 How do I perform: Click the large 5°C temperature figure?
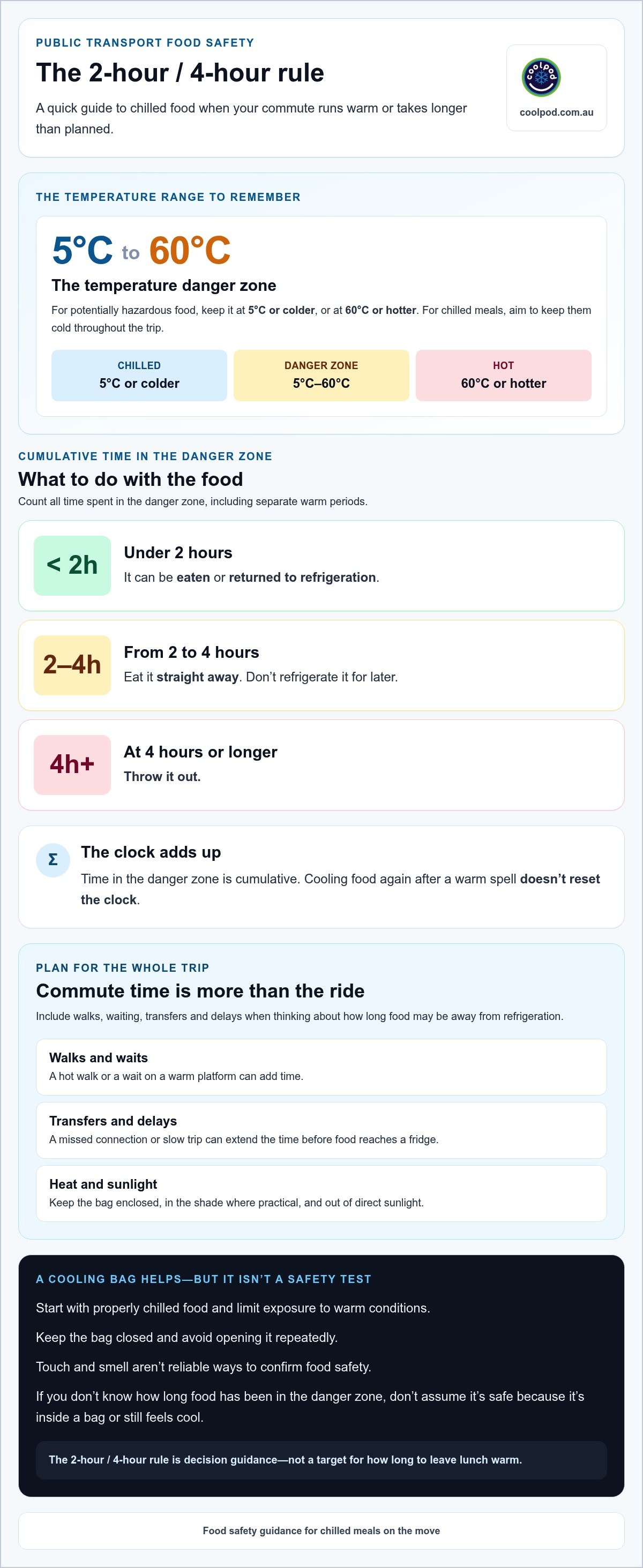[x=82, y=250]
